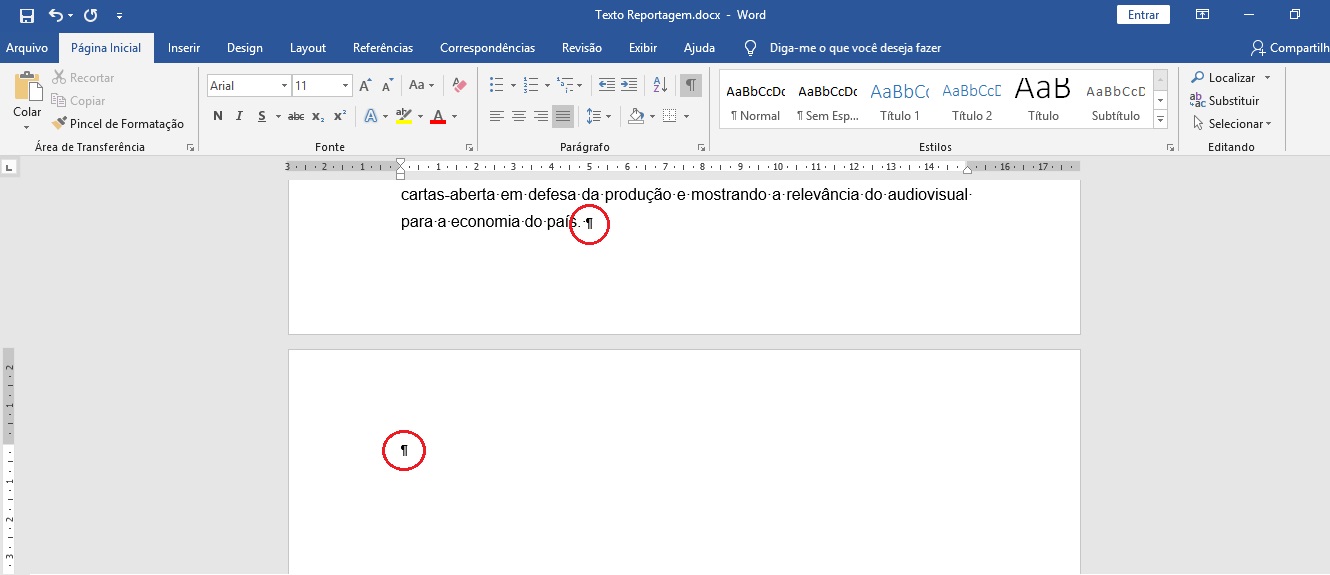The height and width of the screenshot is (575, 1330).
Task: Switch to the Design tab
Action: 245,48
